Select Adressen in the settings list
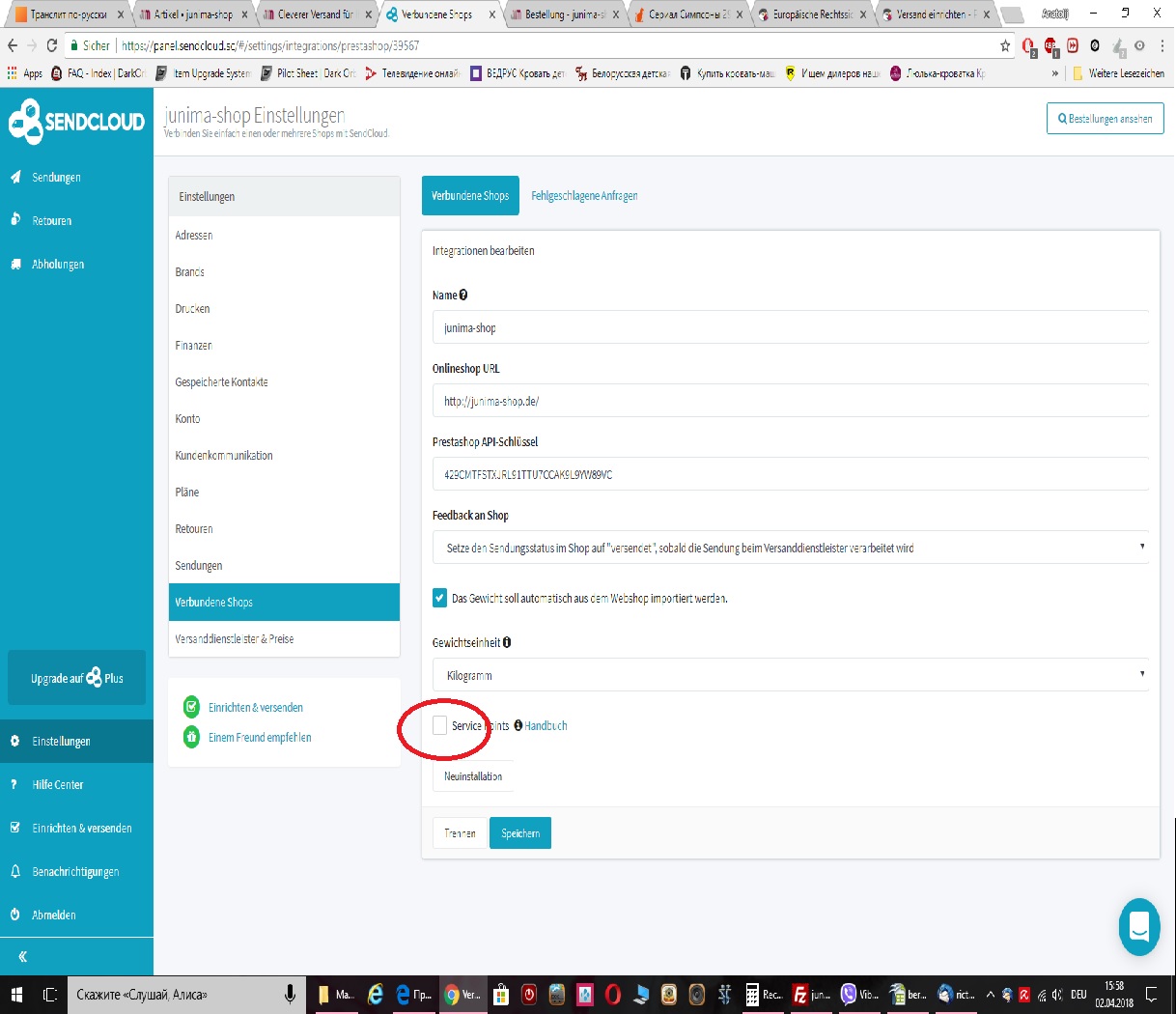This screenshot has height=1014, width=1176. pos(284,236)
